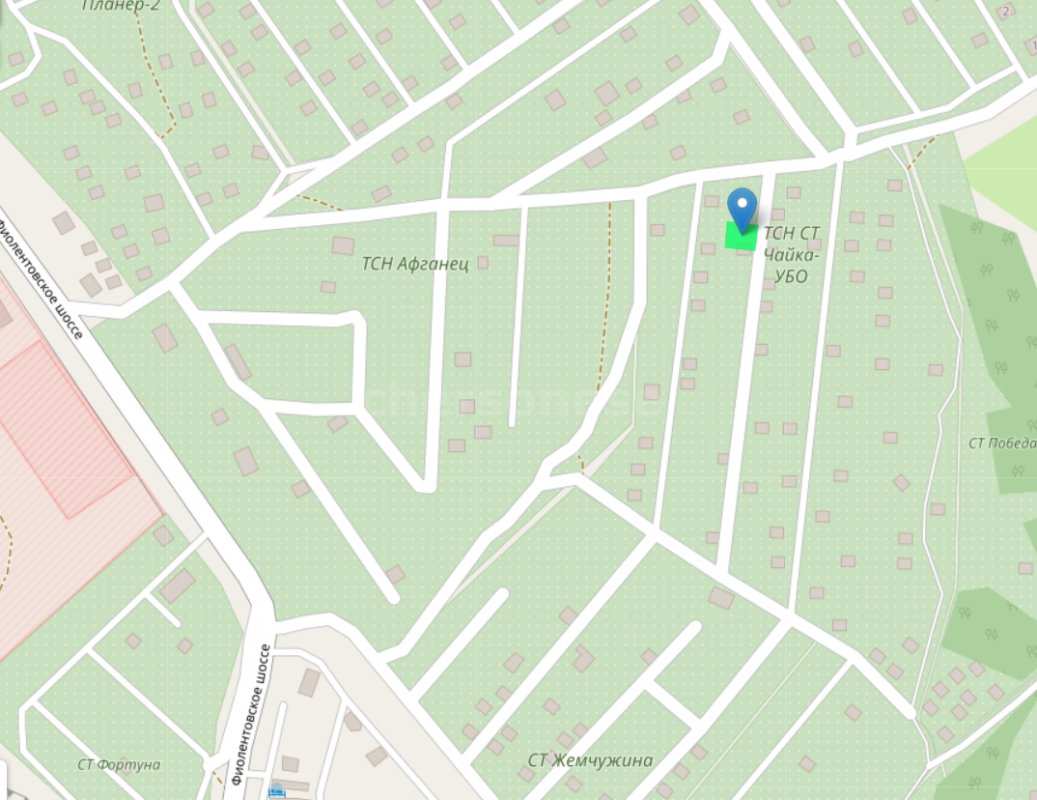This screenshot has height=800, width=1037.
Task: Click the ТСН Афганец map label
Action: 415,264
